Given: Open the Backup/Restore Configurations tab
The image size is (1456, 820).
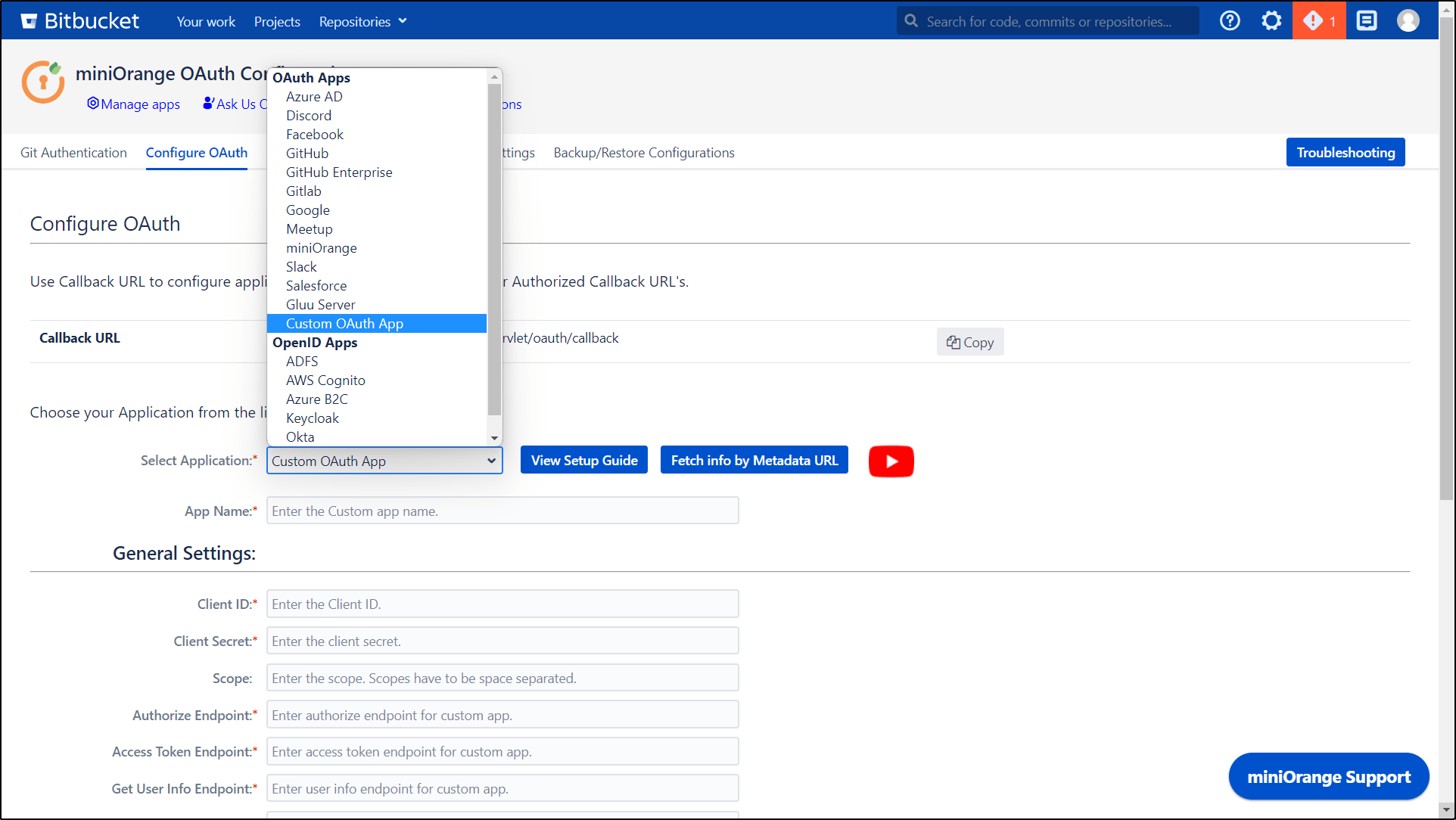Looking at the screenshot, I should [643, 152].
